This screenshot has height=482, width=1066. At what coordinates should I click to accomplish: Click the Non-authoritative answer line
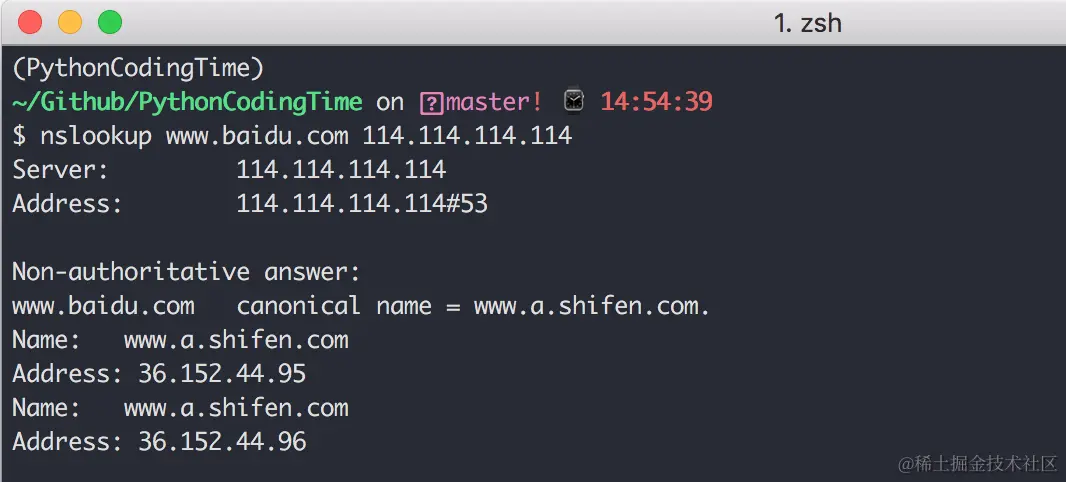click(x=186, y=272)
